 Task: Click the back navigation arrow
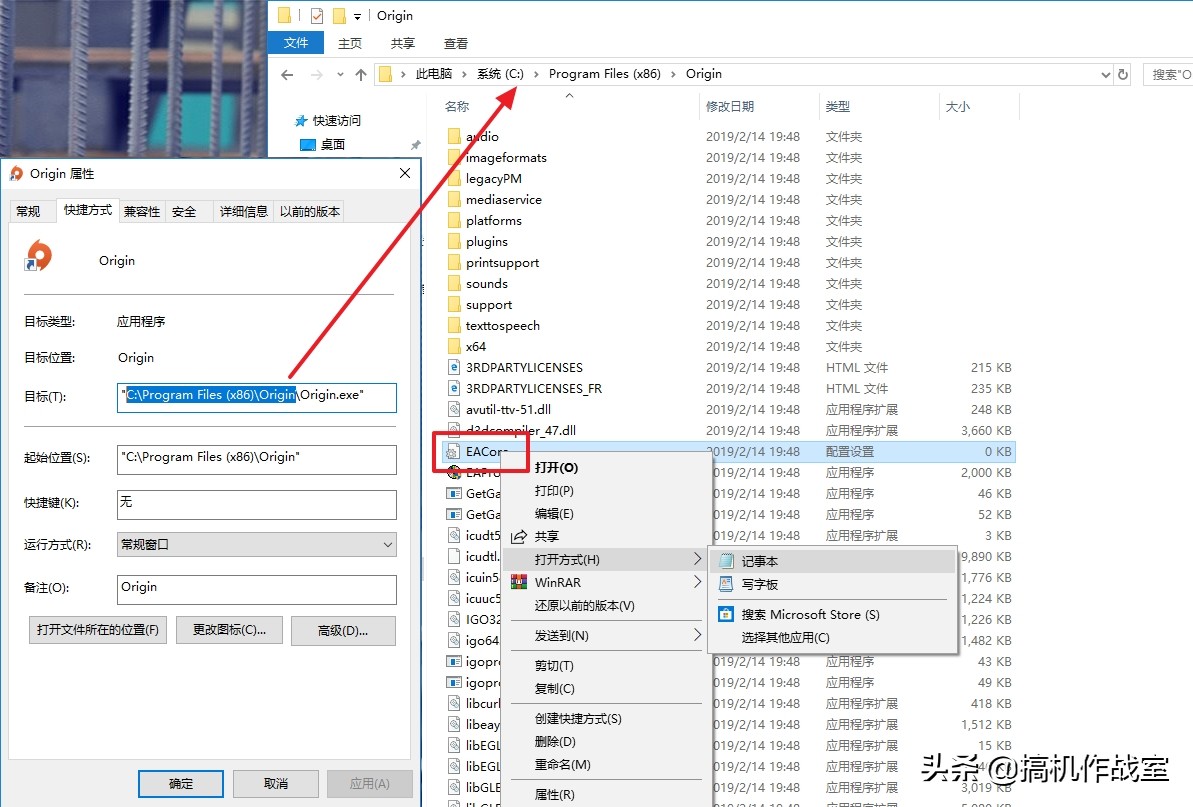point(287,73)
